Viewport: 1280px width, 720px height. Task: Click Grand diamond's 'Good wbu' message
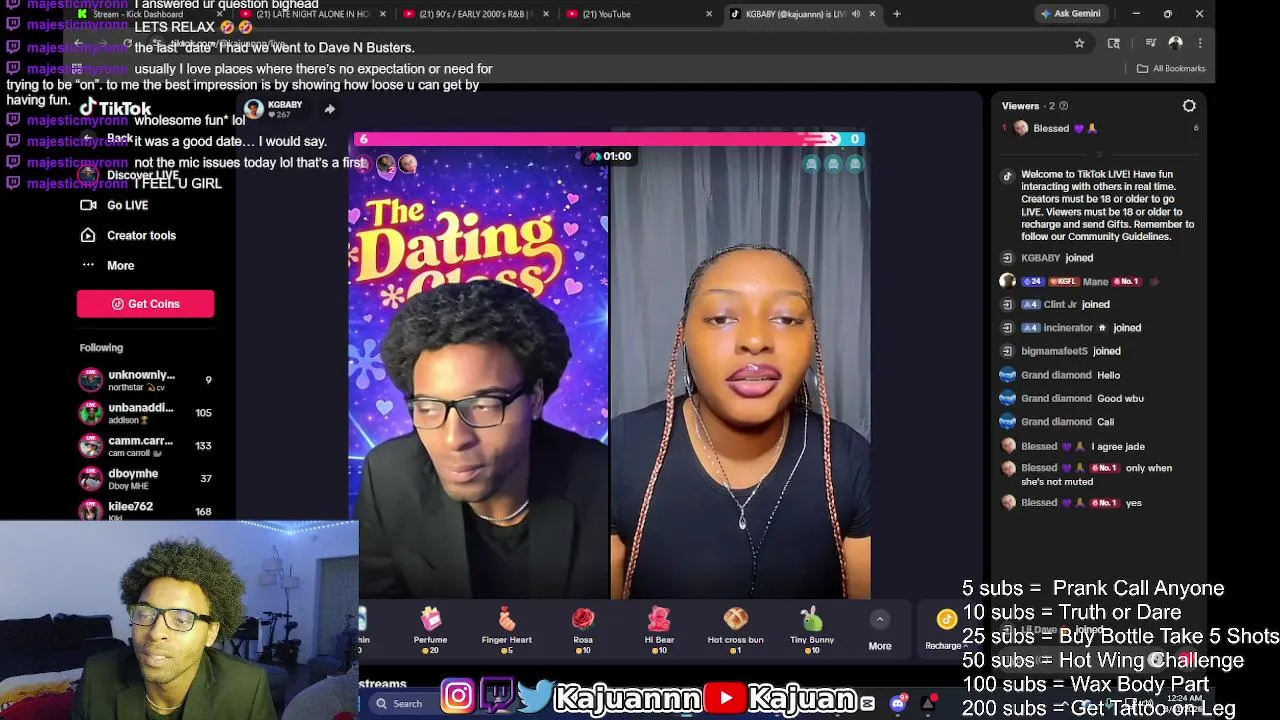(1072, 398)
